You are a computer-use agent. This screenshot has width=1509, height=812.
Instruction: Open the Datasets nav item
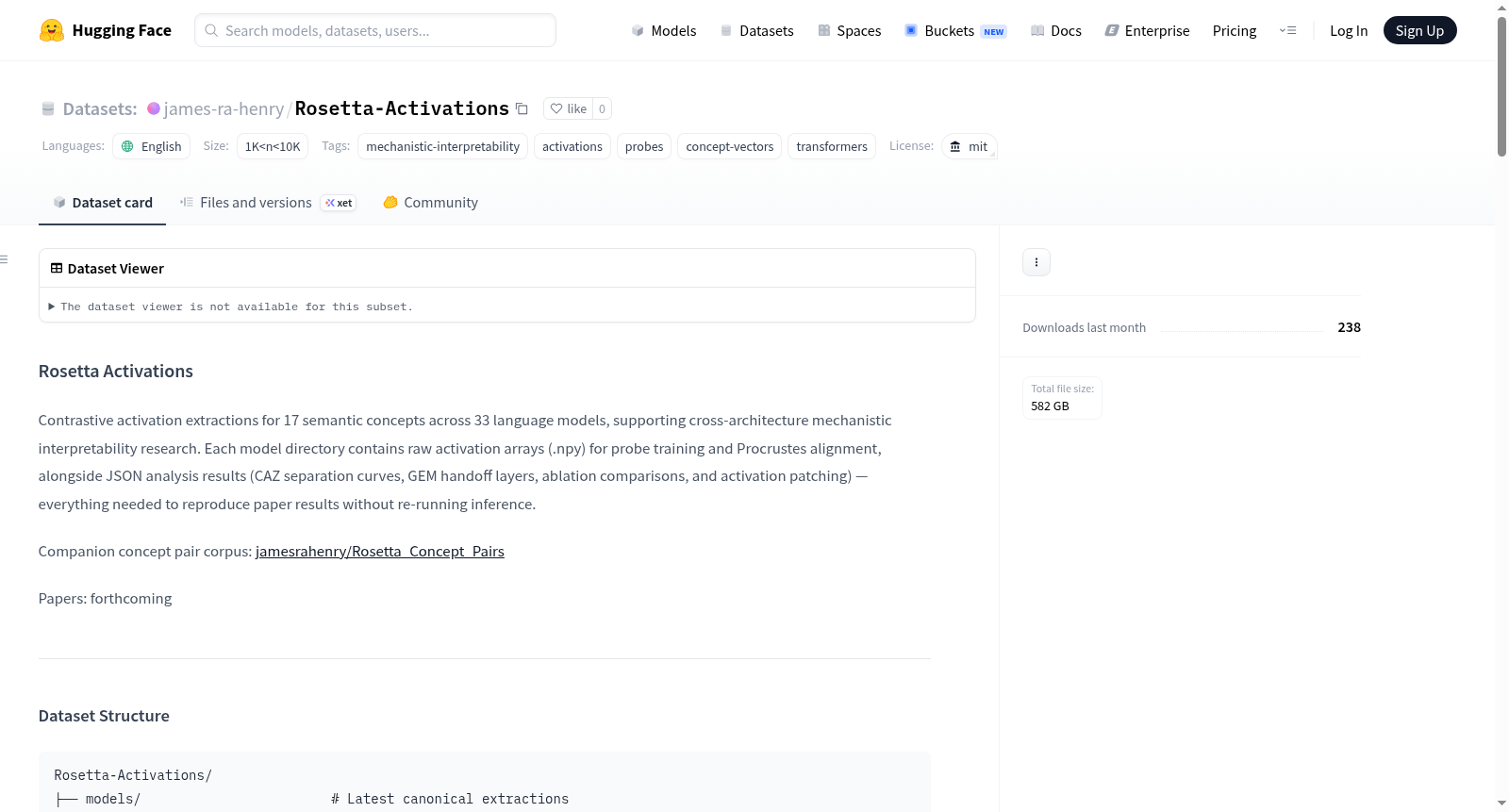pos(757,30)
